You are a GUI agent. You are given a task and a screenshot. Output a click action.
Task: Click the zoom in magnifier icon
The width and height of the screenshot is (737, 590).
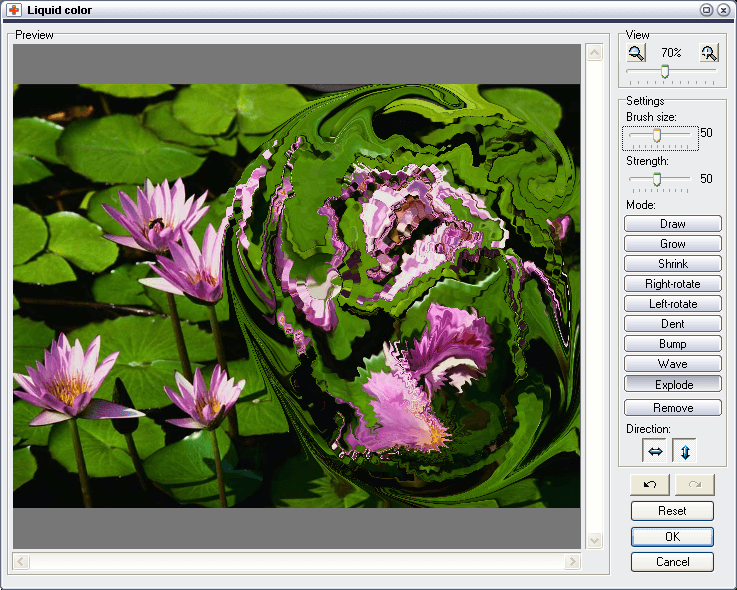coord(709,53)
